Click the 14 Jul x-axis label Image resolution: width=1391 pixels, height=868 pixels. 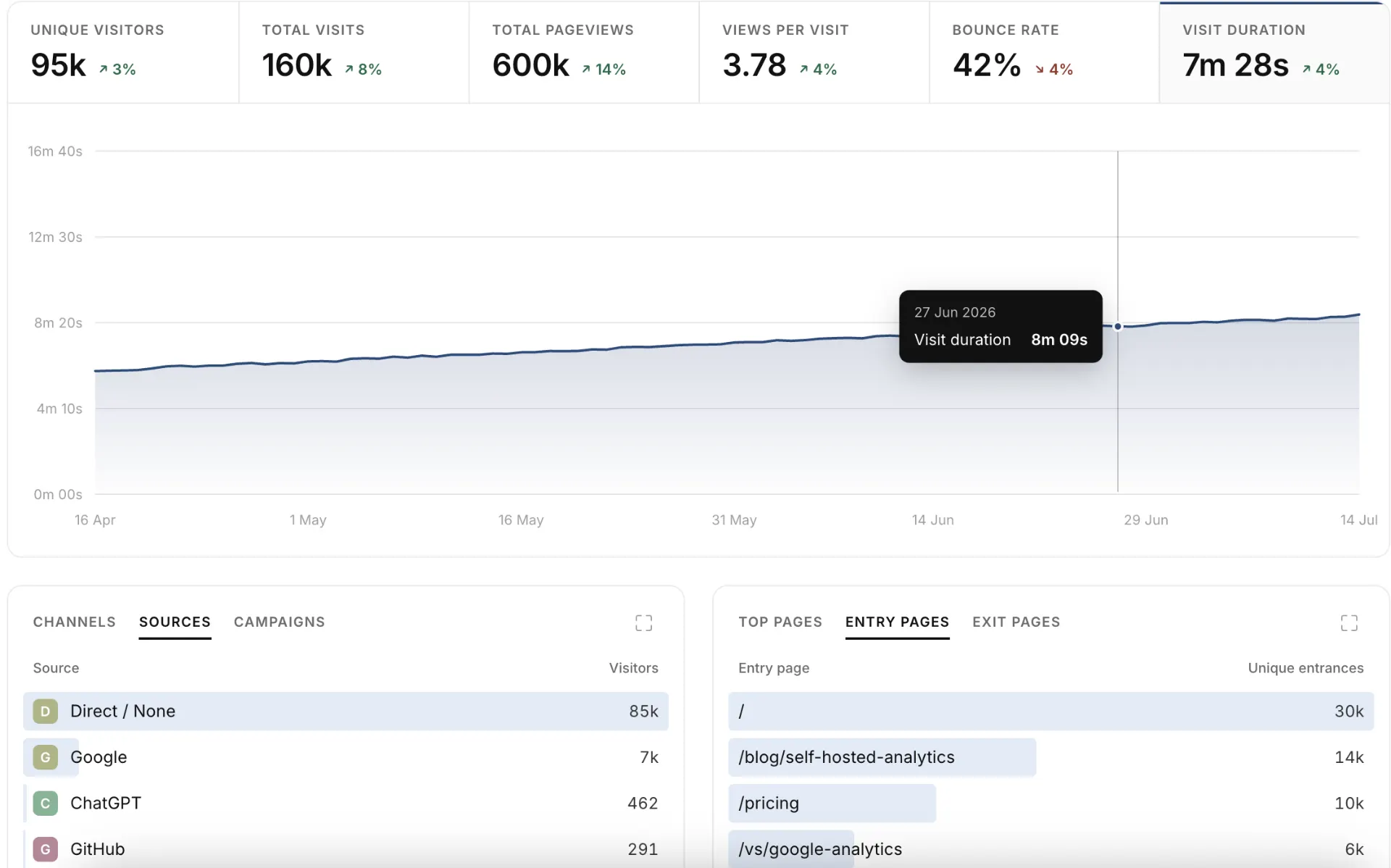(x=1358, y=519)
